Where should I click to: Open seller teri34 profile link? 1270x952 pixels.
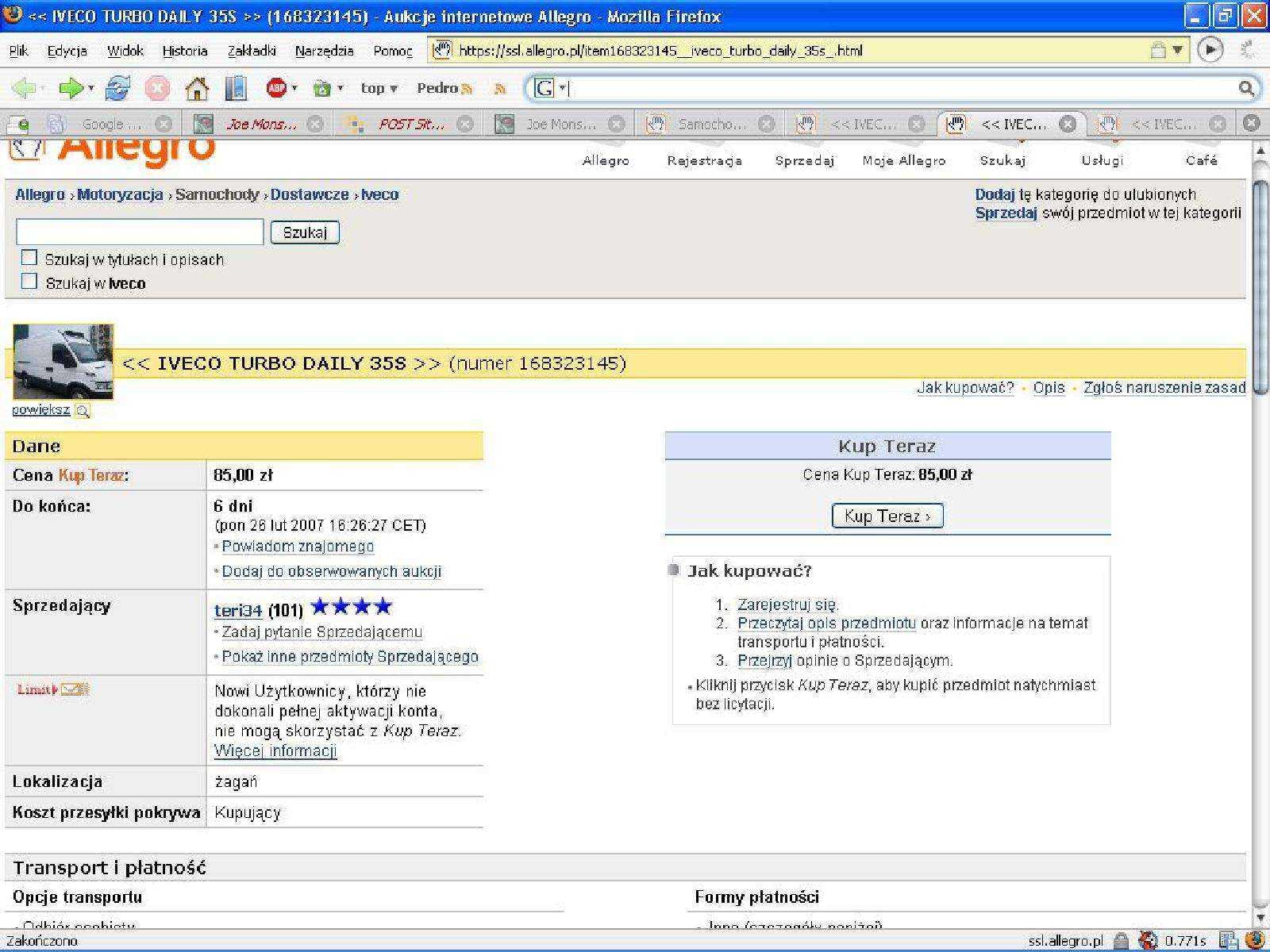pos(238,610)
